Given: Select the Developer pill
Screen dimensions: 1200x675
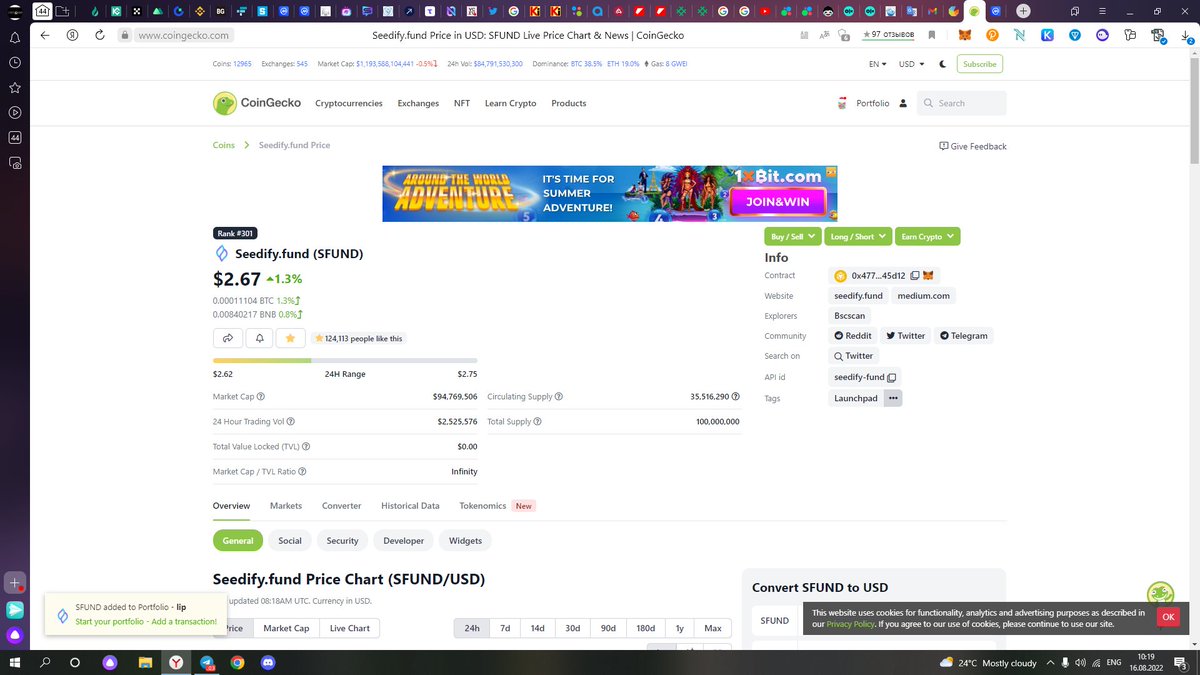Looking at the screenshot, I should point(403,541).
